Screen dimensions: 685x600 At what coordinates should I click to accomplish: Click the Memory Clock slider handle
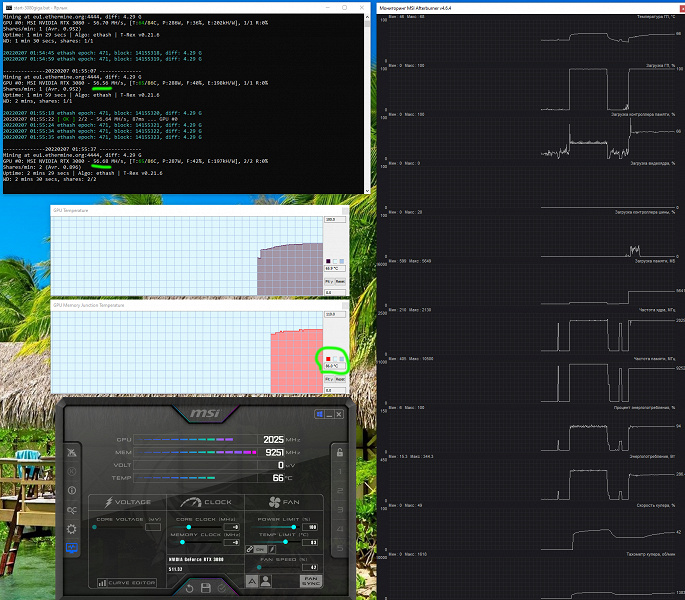[x=182, y=542]
